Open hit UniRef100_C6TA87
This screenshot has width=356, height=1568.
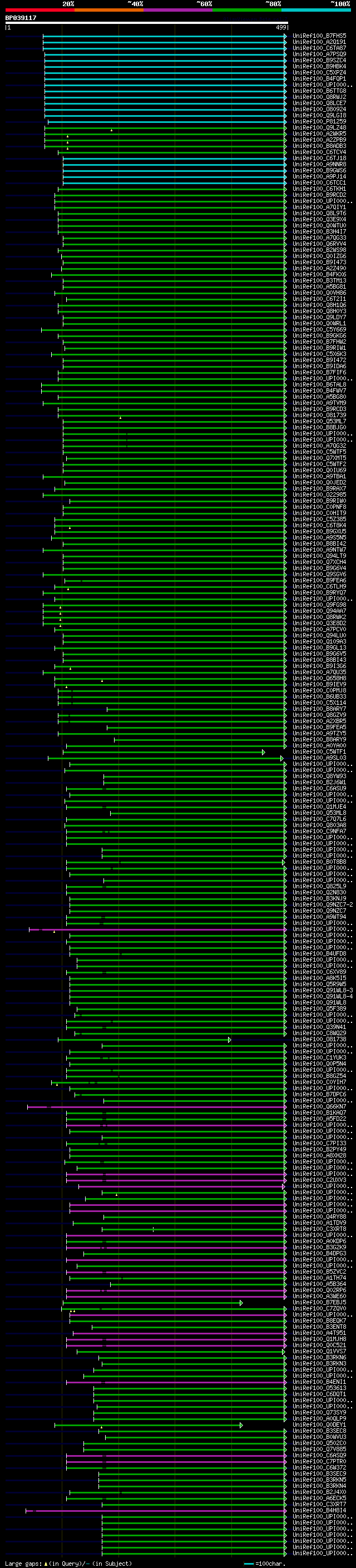[x=319, y=48]
